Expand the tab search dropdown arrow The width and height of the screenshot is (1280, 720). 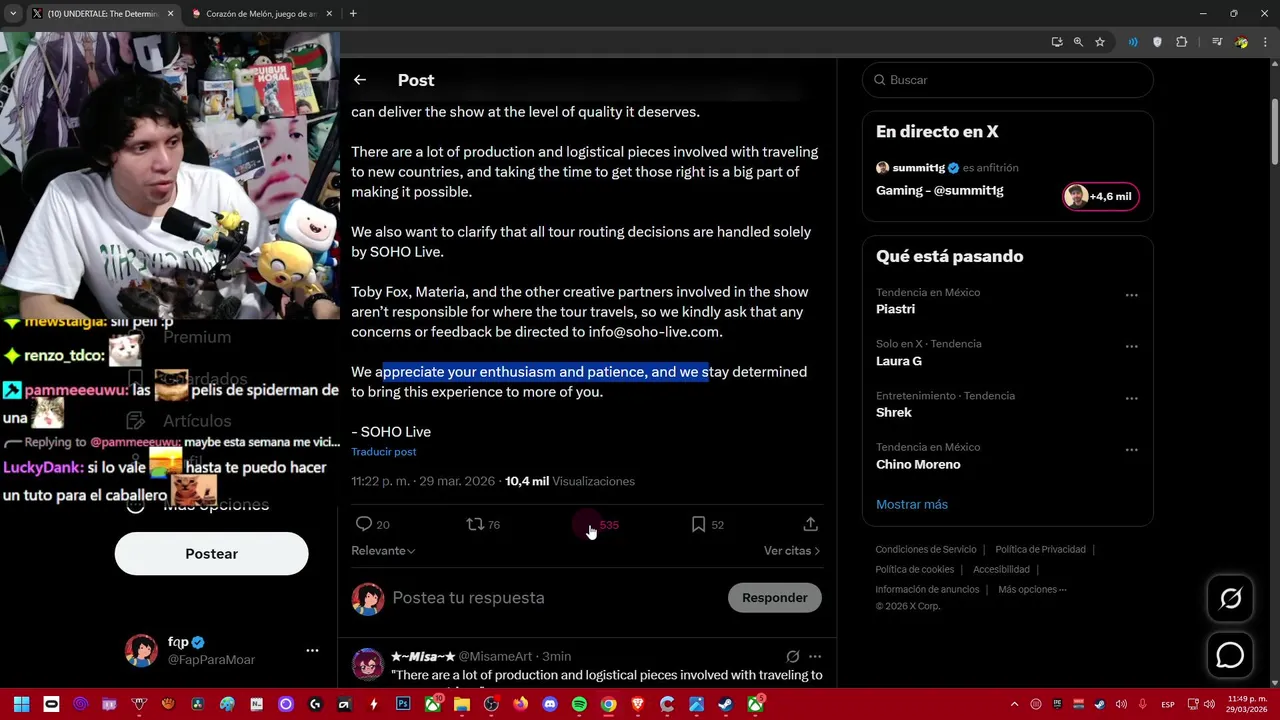(x=12, y=14)
